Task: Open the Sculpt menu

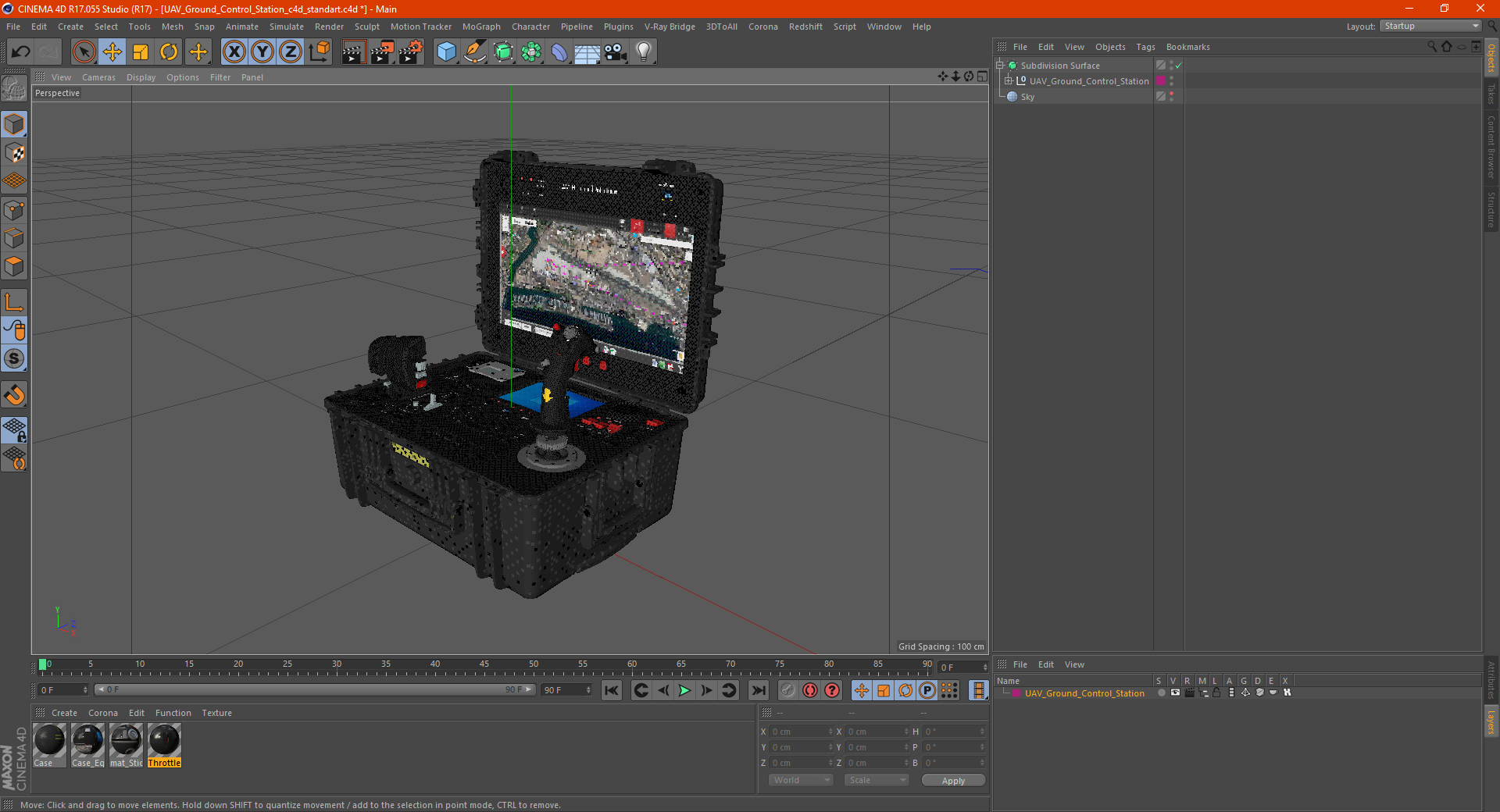Action: 366,27
